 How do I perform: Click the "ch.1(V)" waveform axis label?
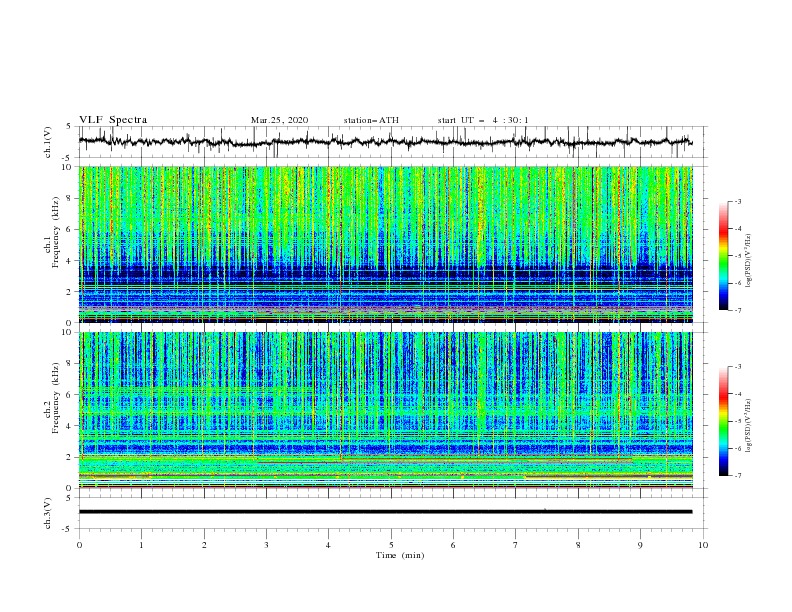click(48, 142)
